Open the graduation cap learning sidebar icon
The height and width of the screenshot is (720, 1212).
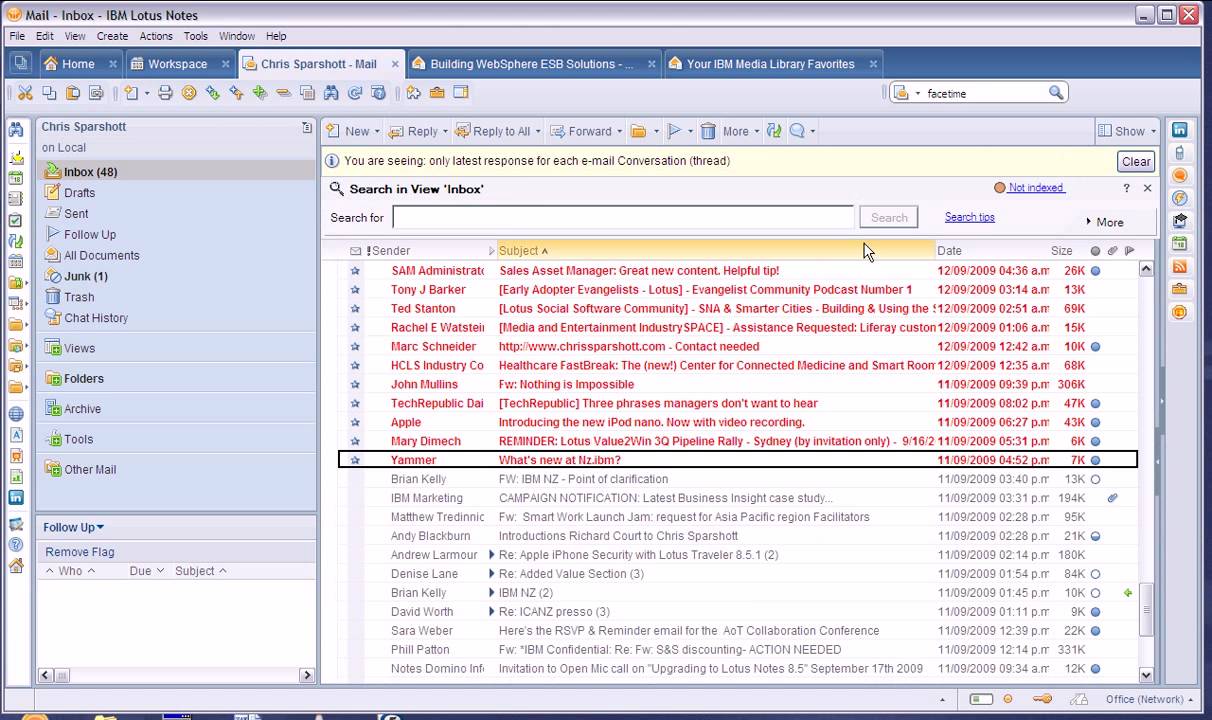click(x=1180, y=221)
